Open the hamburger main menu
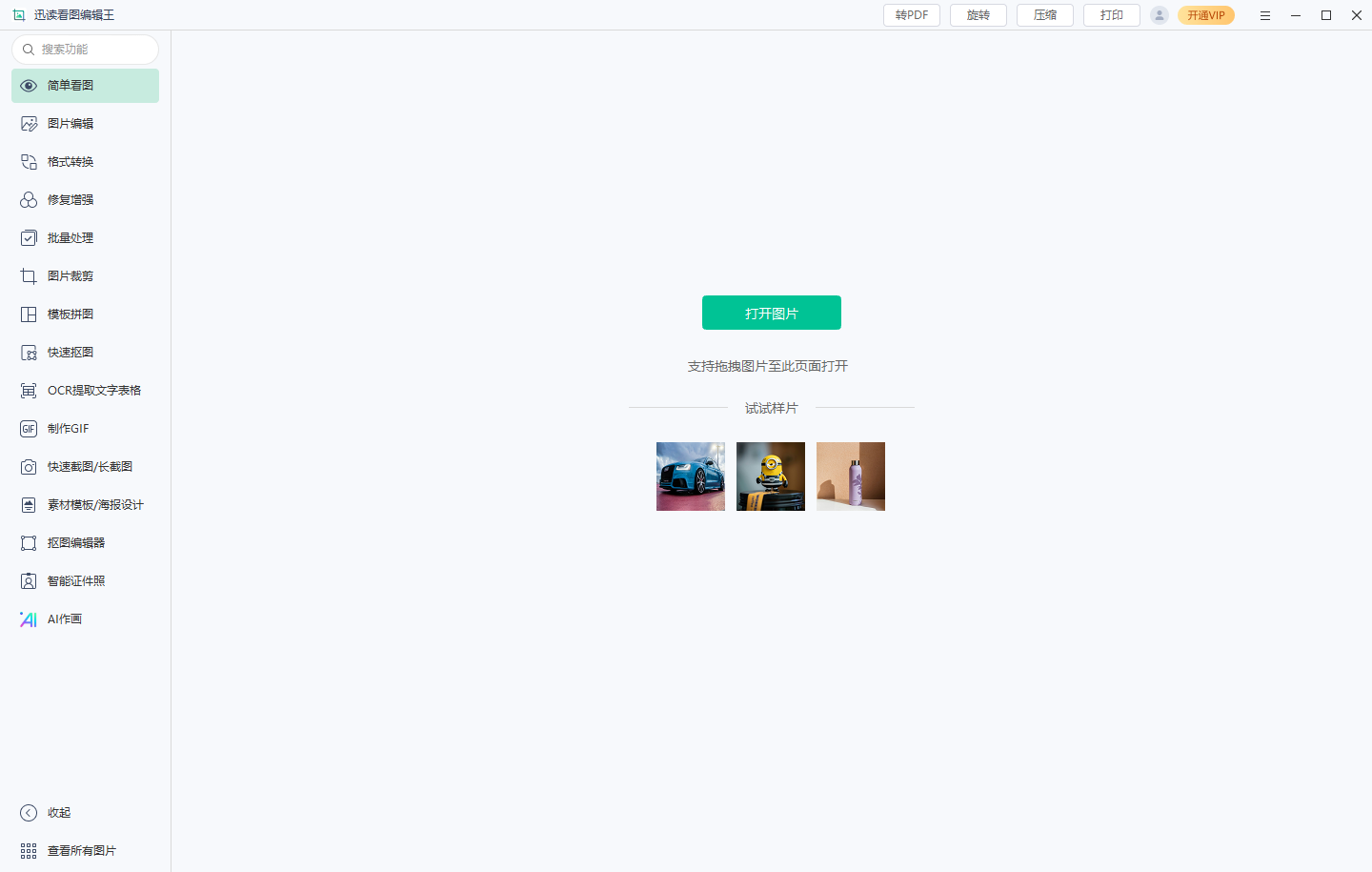1372x872 pixels. (1265, 15)
